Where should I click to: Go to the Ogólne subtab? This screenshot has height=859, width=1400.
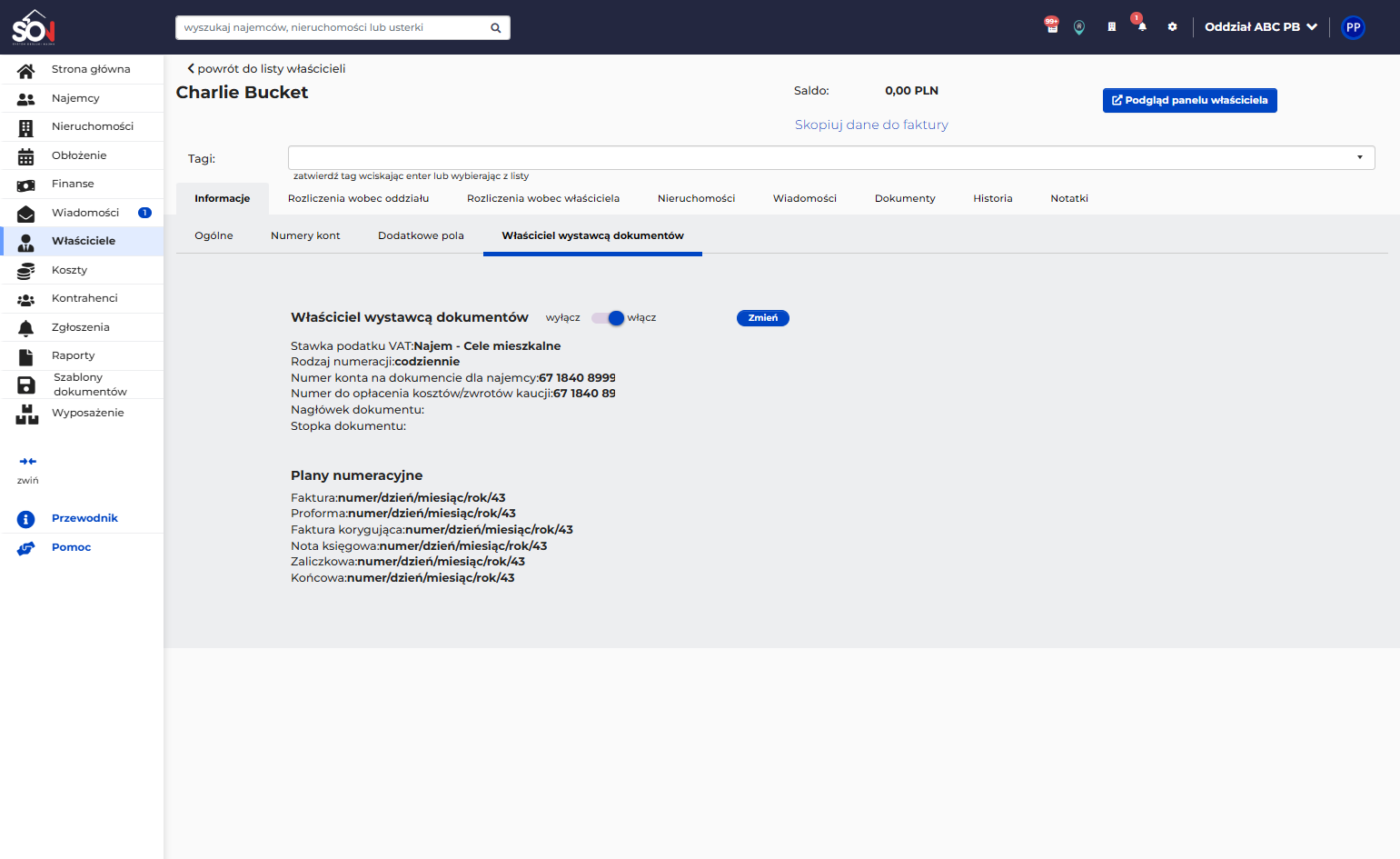pyautogui.click(x=213, y=235)
